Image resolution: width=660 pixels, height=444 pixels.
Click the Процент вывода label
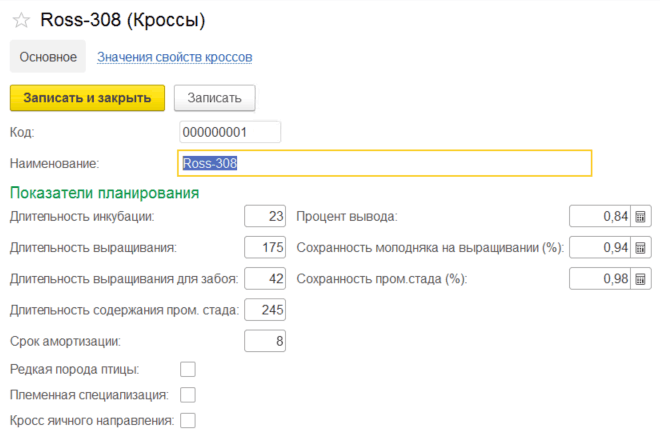point(347,216)
